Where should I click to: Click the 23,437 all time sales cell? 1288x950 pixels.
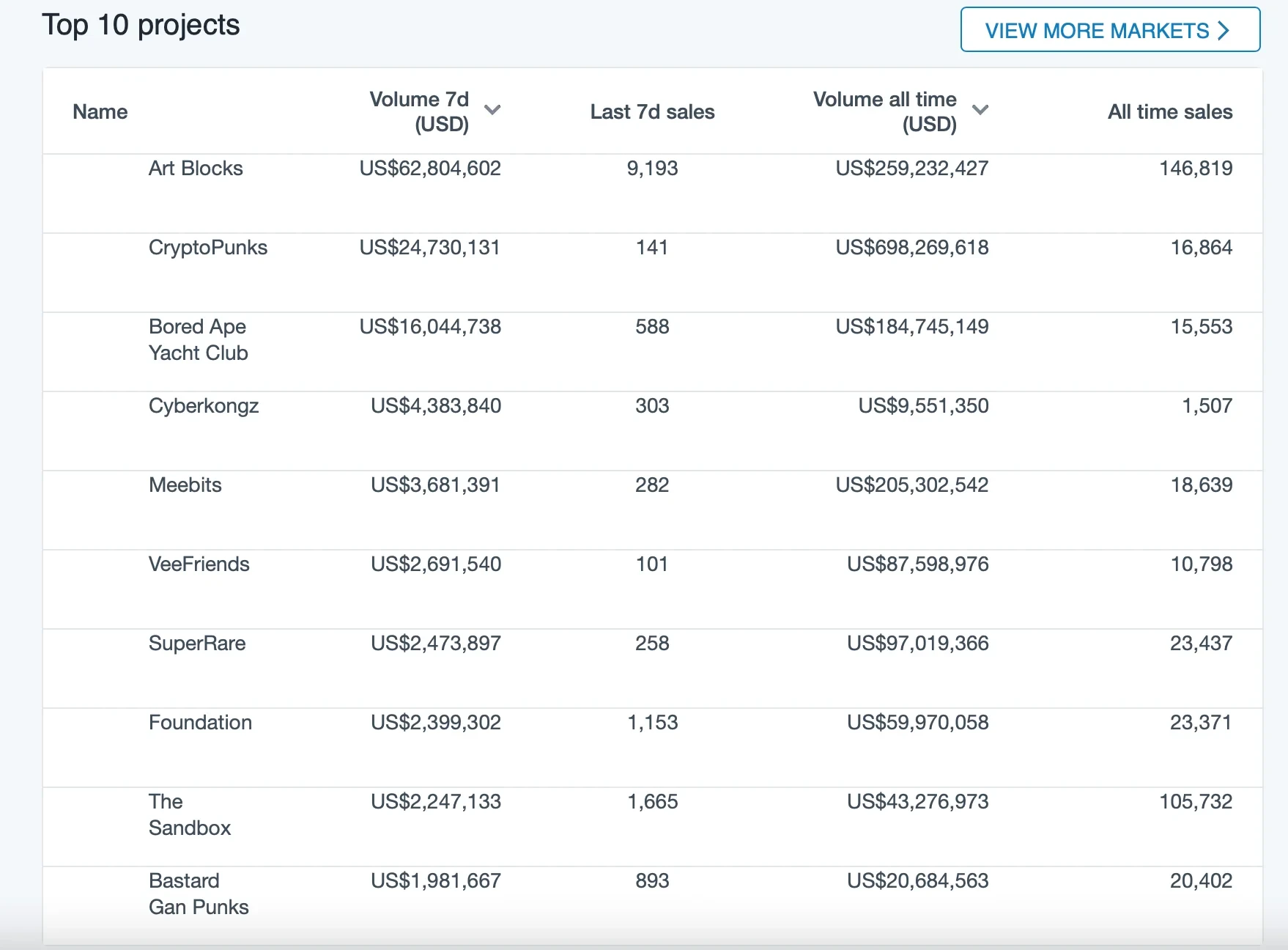[1202, 644]
